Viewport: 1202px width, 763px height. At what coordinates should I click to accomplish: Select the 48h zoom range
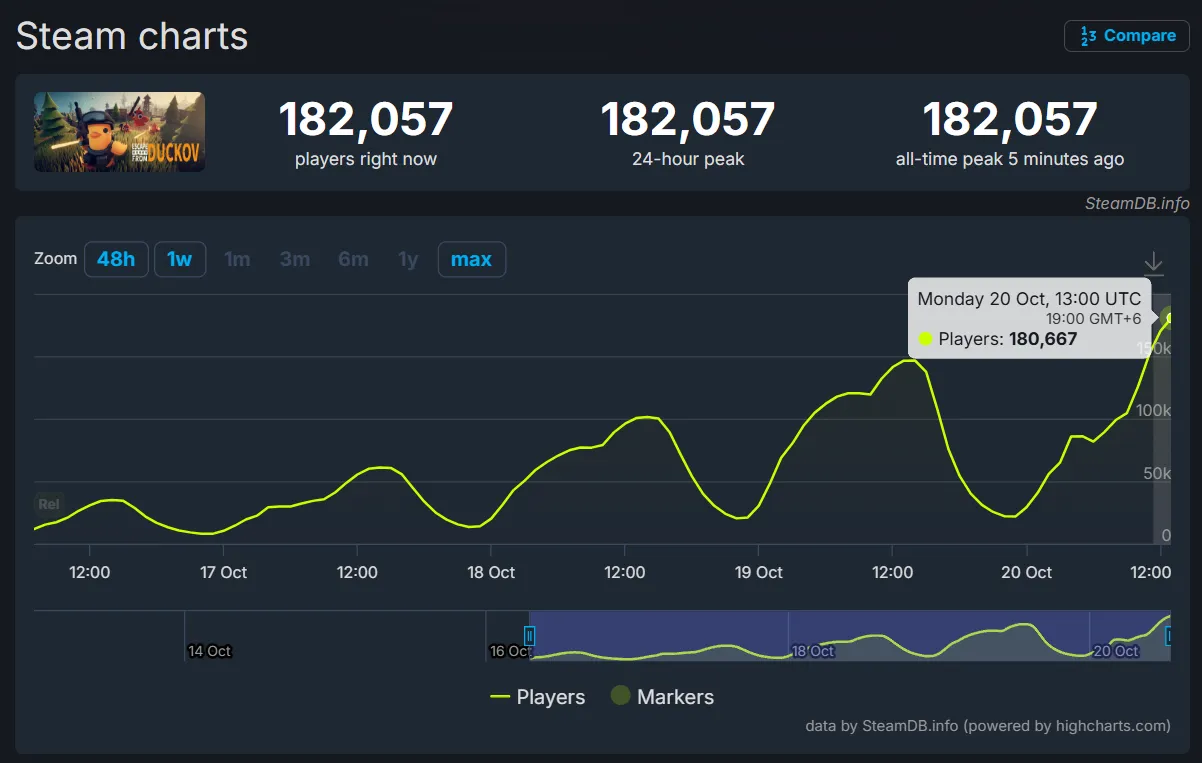(116, 259)
